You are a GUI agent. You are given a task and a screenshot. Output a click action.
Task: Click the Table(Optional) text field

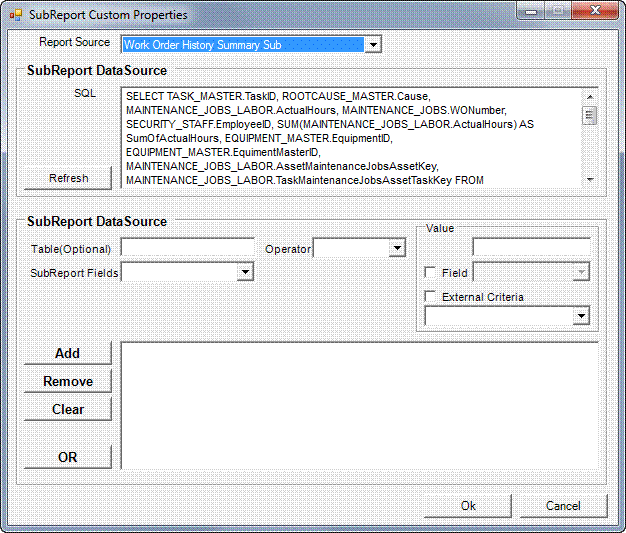[x=188, y=247]
